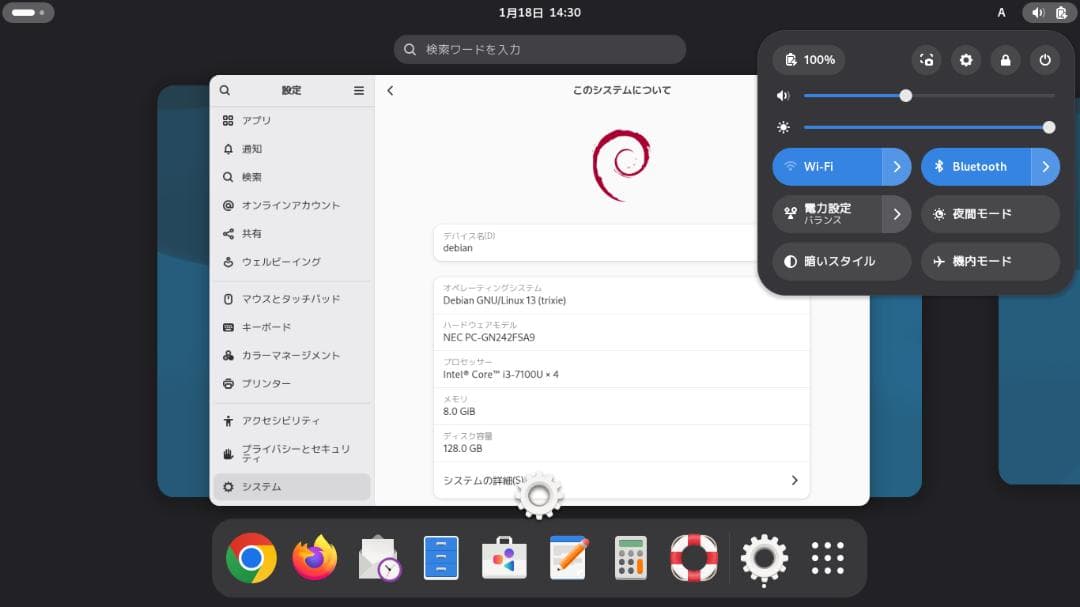Enable 機内モード (airplane mode)
The image size is (1080, 607).
coord(990,261)
